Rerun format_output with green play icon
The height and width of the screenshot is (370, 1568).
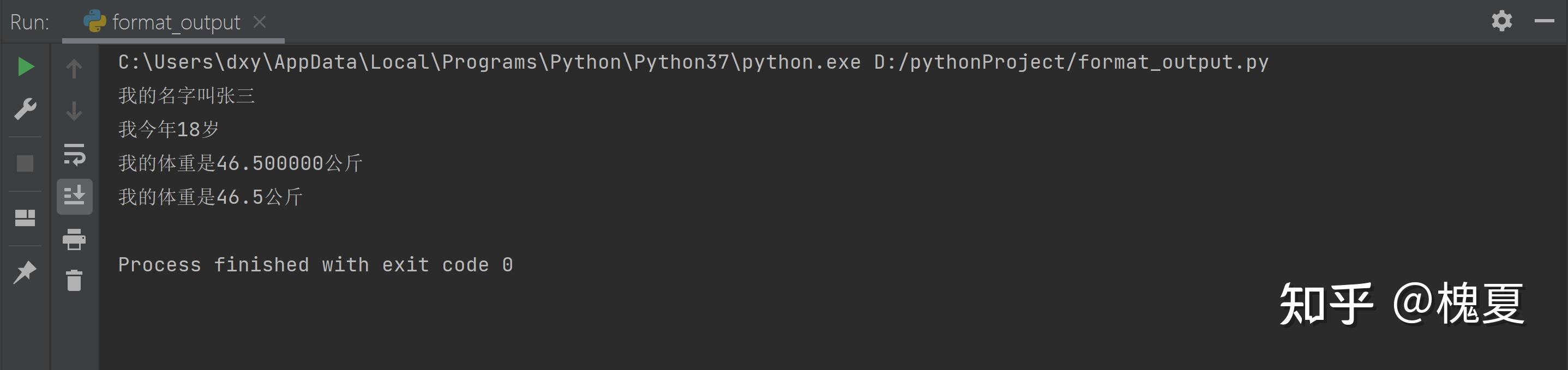pyautogui.click(x=25, y=67)
